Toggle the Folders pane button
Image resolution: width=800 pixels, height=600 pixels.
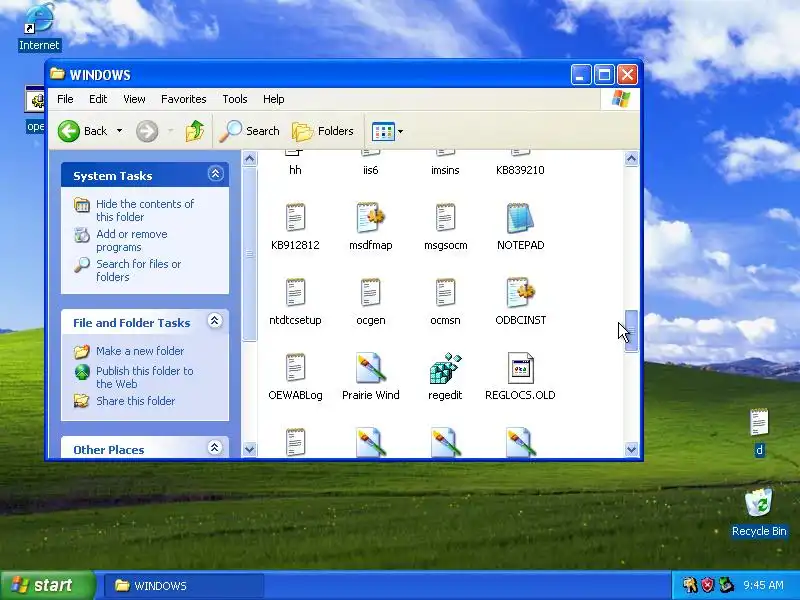323,131
